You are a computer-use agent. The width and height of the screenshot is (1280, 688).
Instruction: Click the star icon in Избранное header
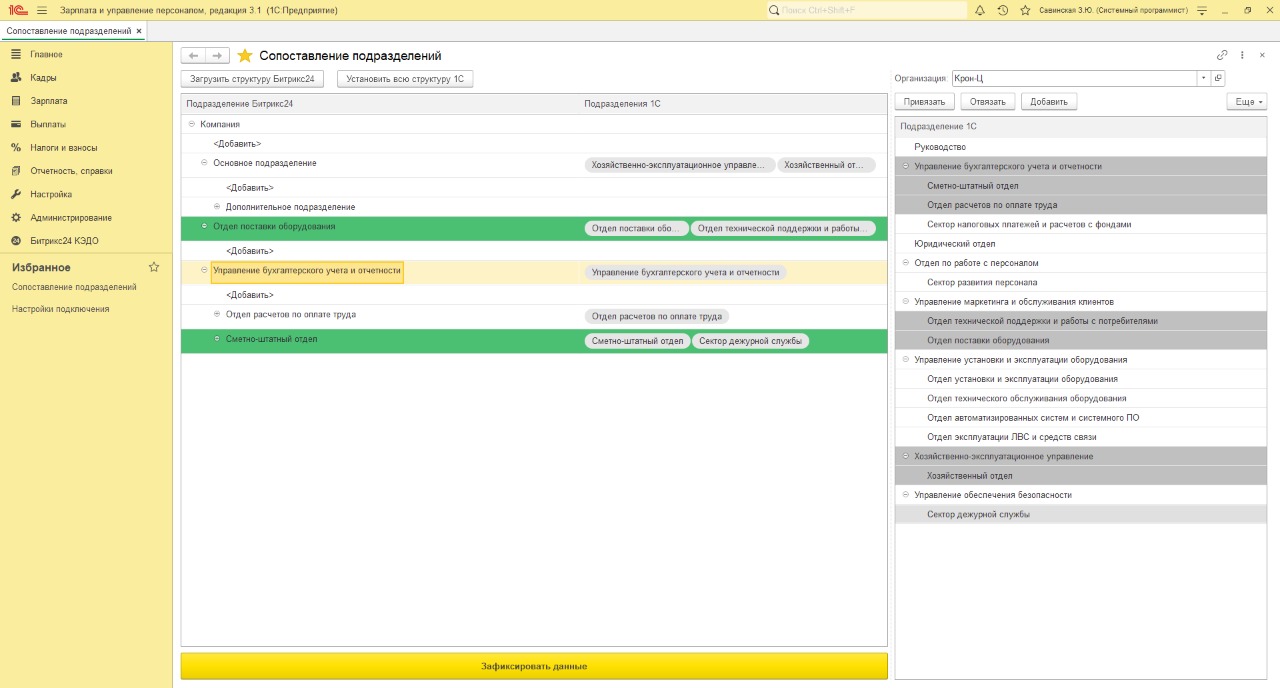(x=154, y=267)
